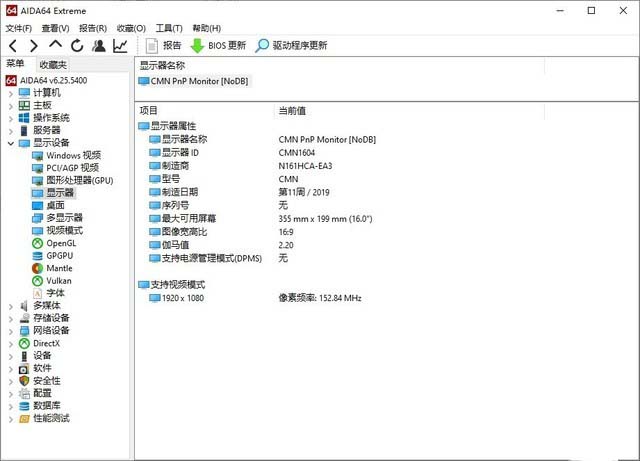
Task: Select the 多显示器 icon
Action: pyautogui.click(x=38, y=218)
